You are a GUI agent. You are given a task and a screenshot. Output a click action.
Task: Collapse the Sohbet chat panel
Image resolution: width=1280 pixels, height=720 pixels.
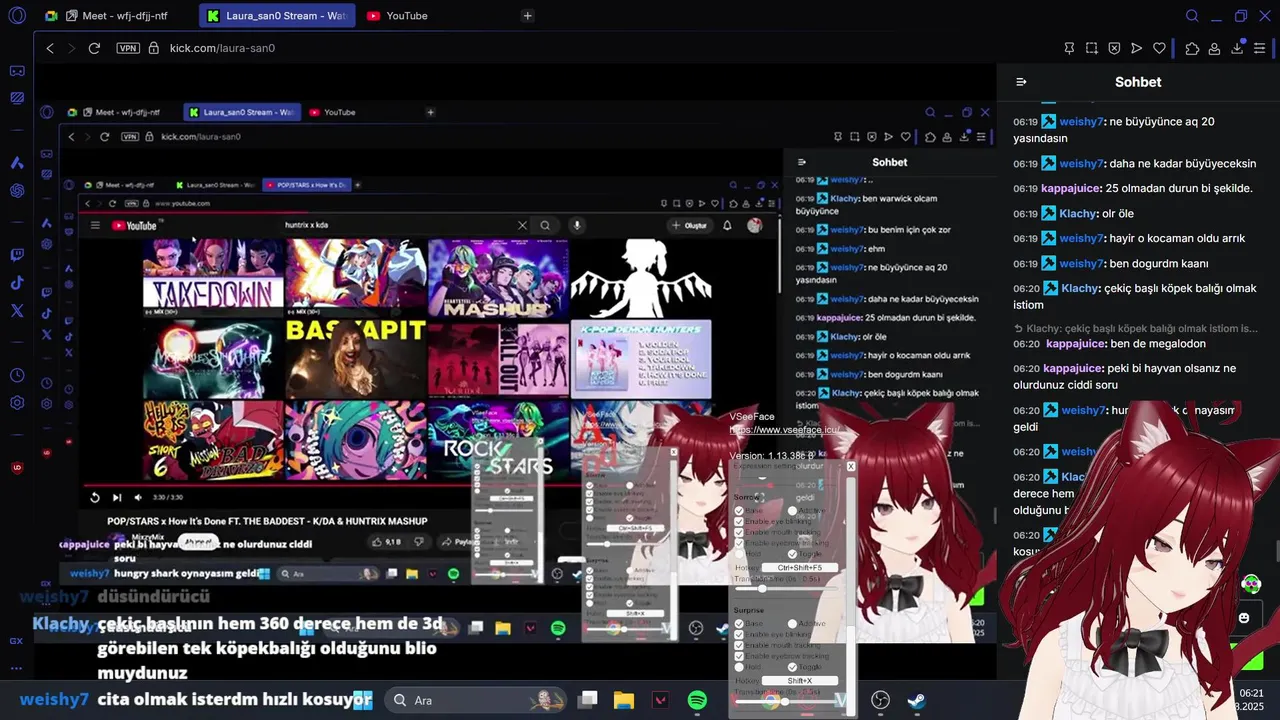tap(1021, 82)
